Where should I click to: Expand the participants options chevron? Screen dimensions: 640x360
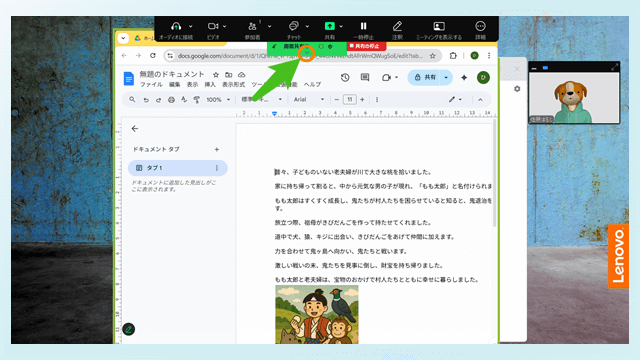coord(269,27)
